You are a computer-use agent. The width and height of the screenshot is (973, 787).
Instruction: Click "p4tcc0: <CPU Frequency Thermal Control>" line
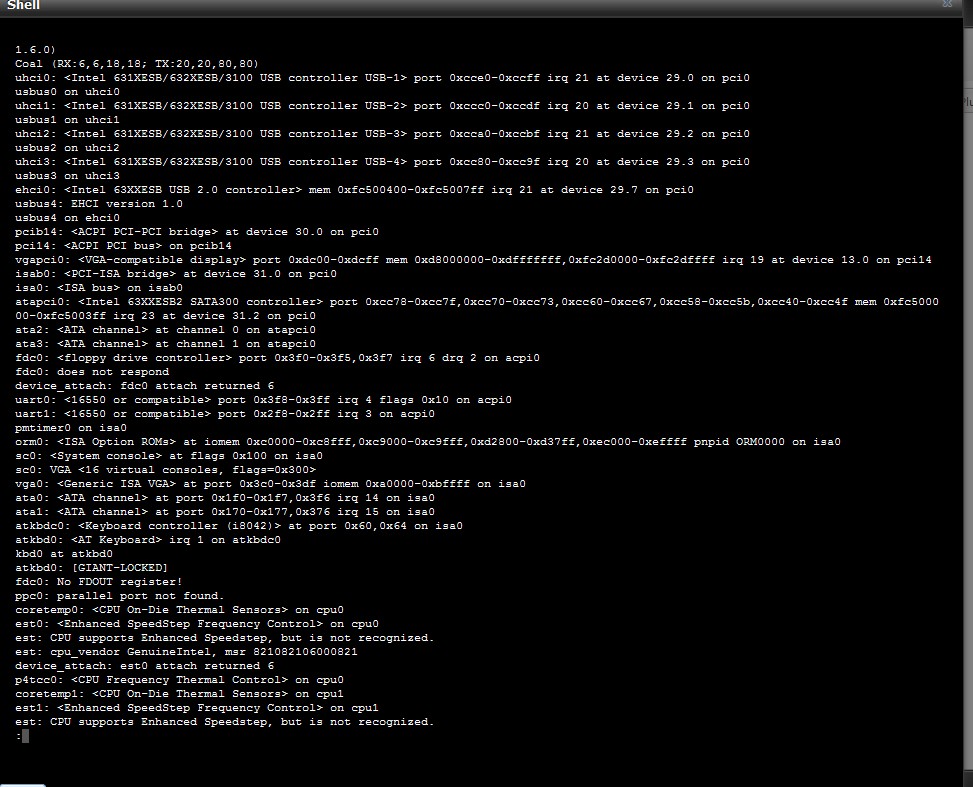tap(179, 680)
